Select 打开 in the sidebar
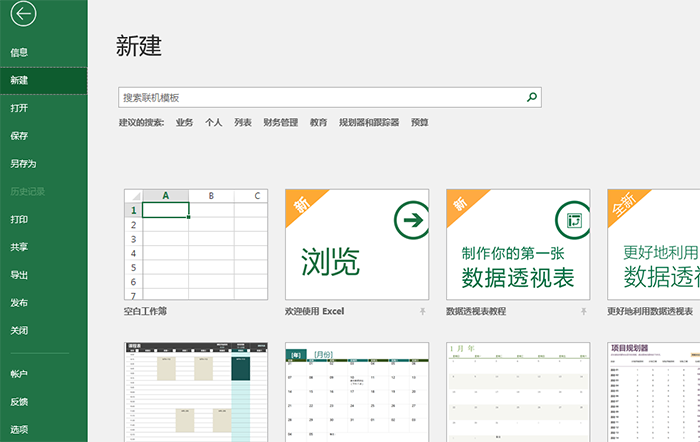The image size is (700, 442). click(19, 108)
